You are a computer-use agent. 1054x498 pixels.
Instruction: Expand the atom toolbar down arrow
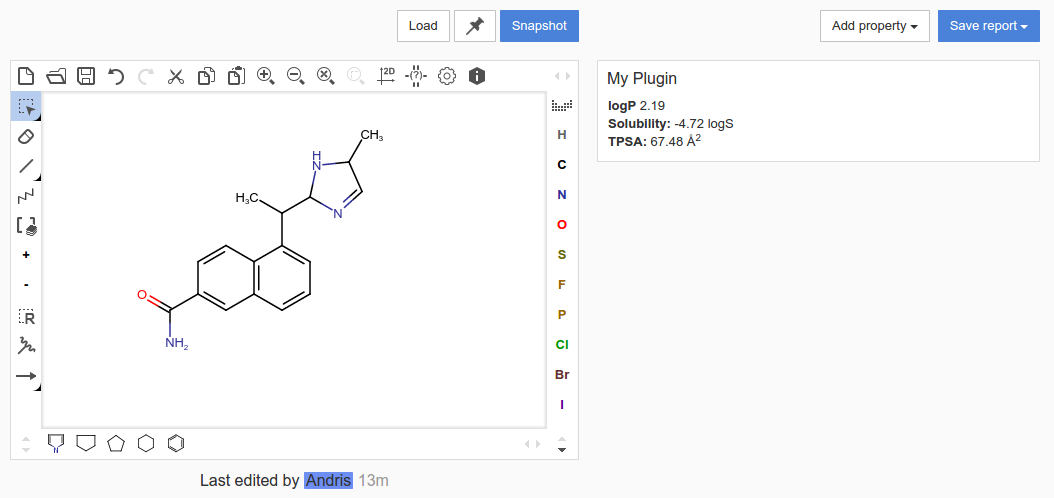[562, 449]
